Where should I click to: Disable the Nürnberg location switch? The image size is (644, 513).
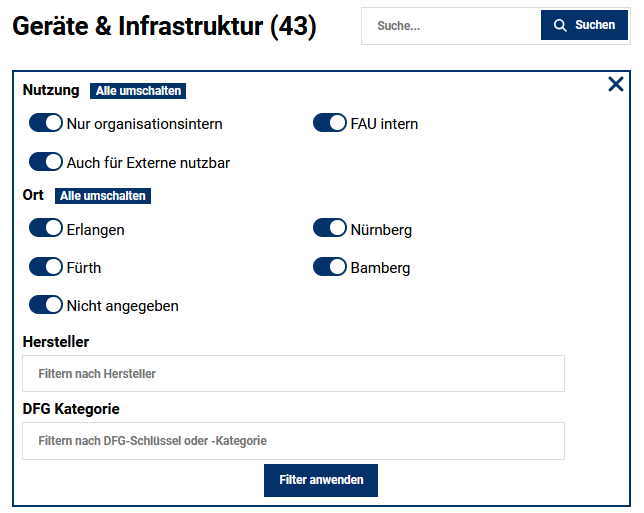(330, 228)
